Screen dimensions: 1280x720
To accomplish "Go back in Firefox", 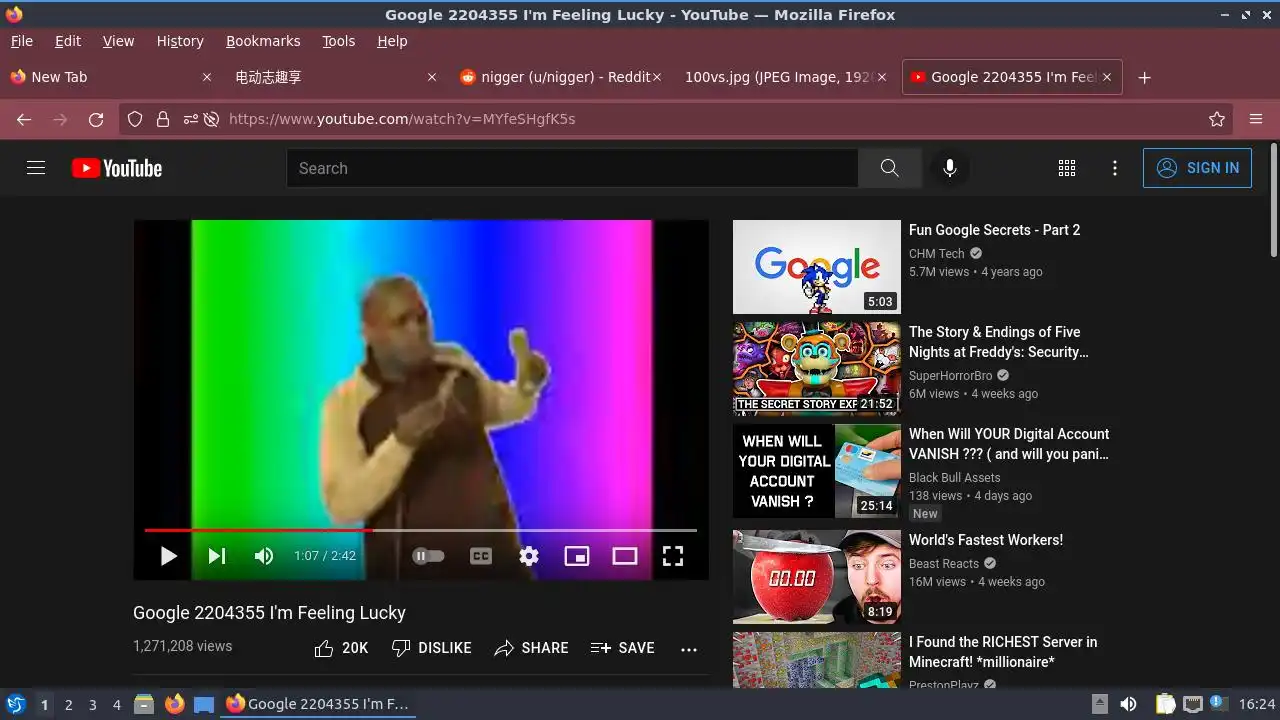I will (24, 119).
